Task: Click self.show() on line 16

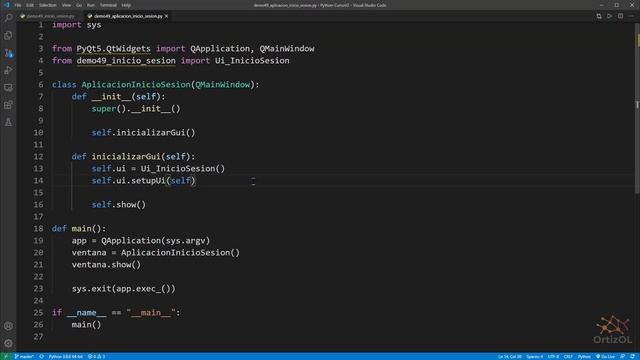Action: coord(118,204)
